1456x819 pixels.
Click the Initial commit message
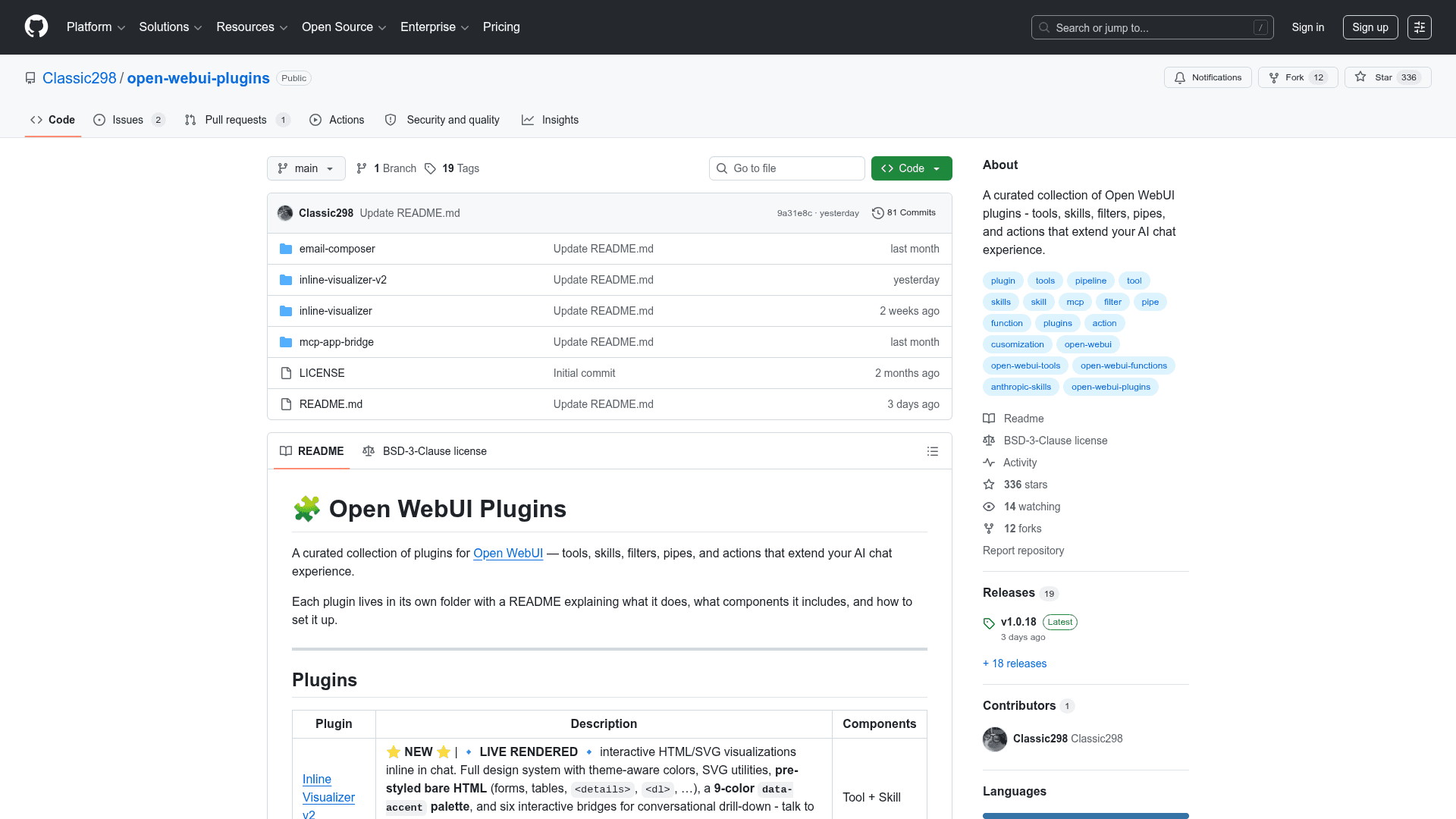coord(584,373)
